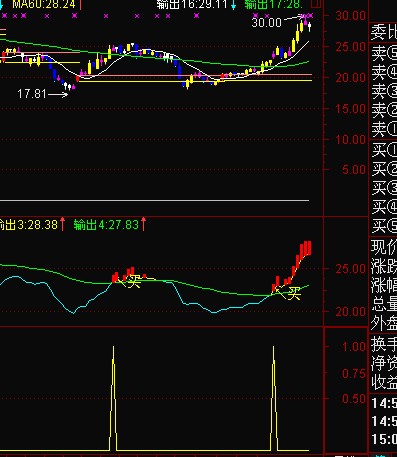Click the MA60:28.24 indicator label
The height and width of the screenshot is (457, 397).
click(44, 4)
